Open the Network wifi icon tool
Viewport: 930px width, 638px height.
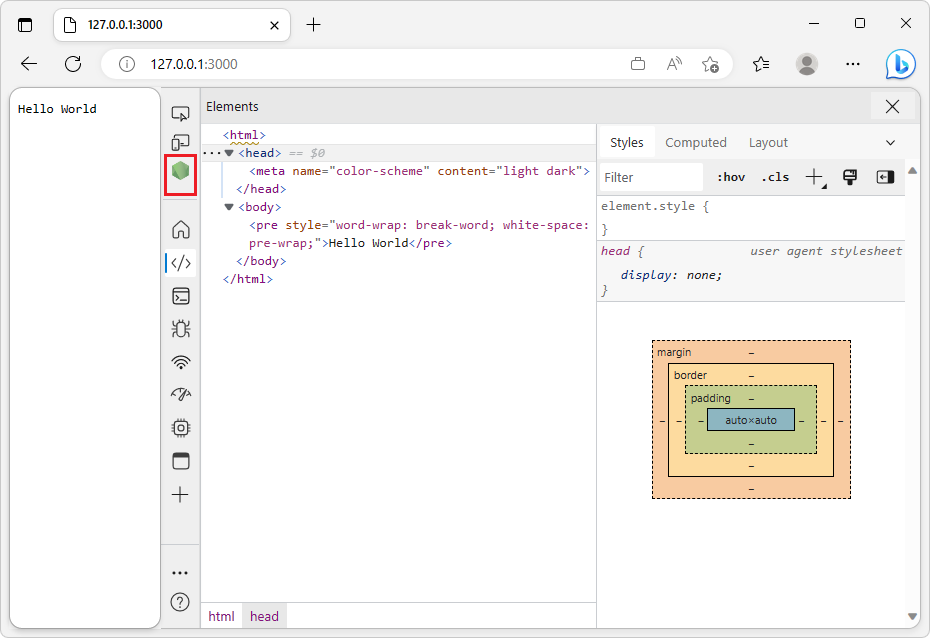pyautogui.click(x=180, y=362)
